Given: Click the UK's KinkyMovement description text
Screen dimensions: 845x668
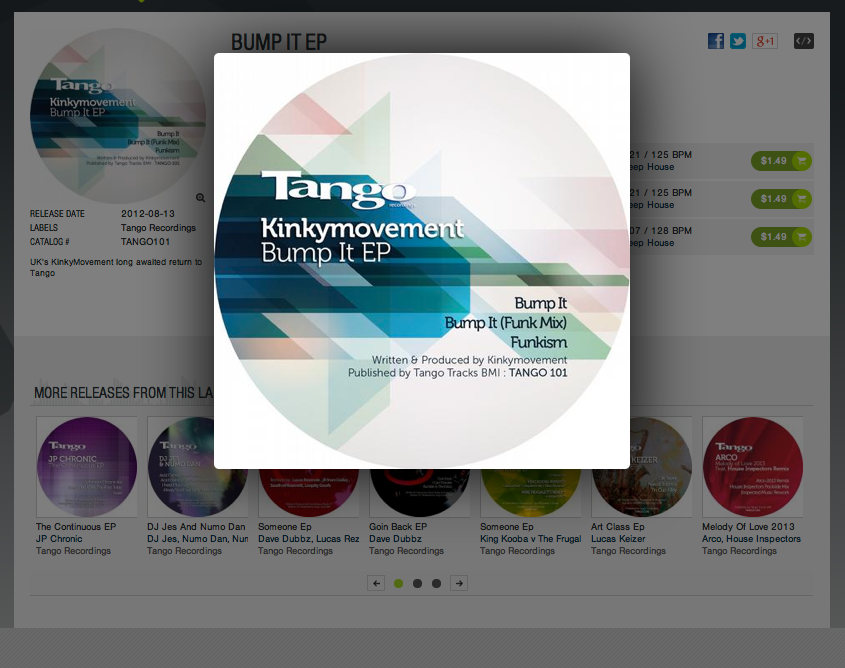Looking at the screenshot, I should coord(116,267).
